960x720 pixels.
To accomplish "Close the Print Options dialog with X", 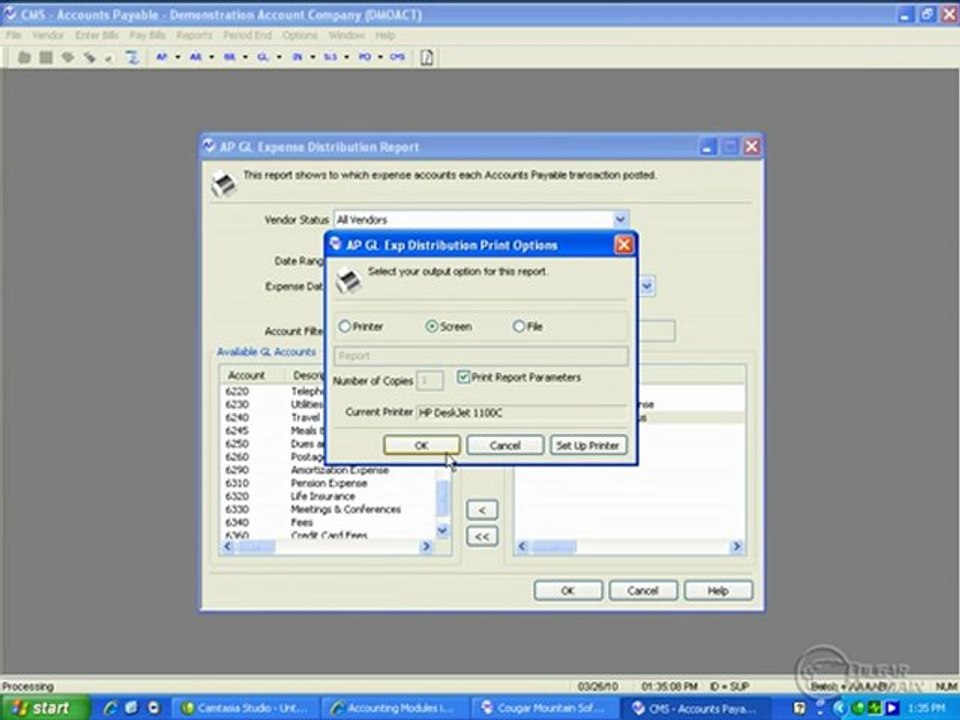I will (623, 245).
